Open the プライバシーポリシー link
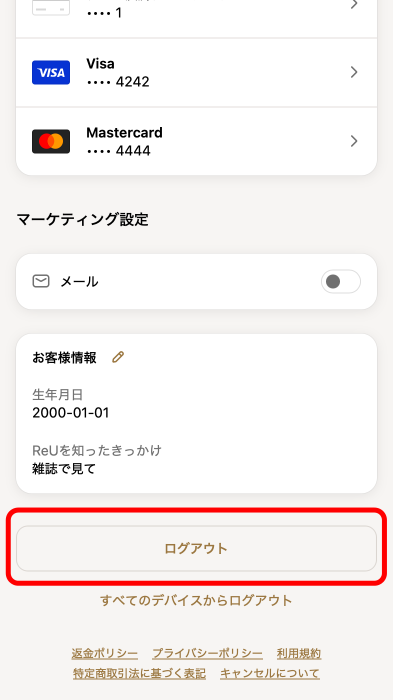Screen dimensions: 393x700 pyautogui.click(x=207, y=654)
